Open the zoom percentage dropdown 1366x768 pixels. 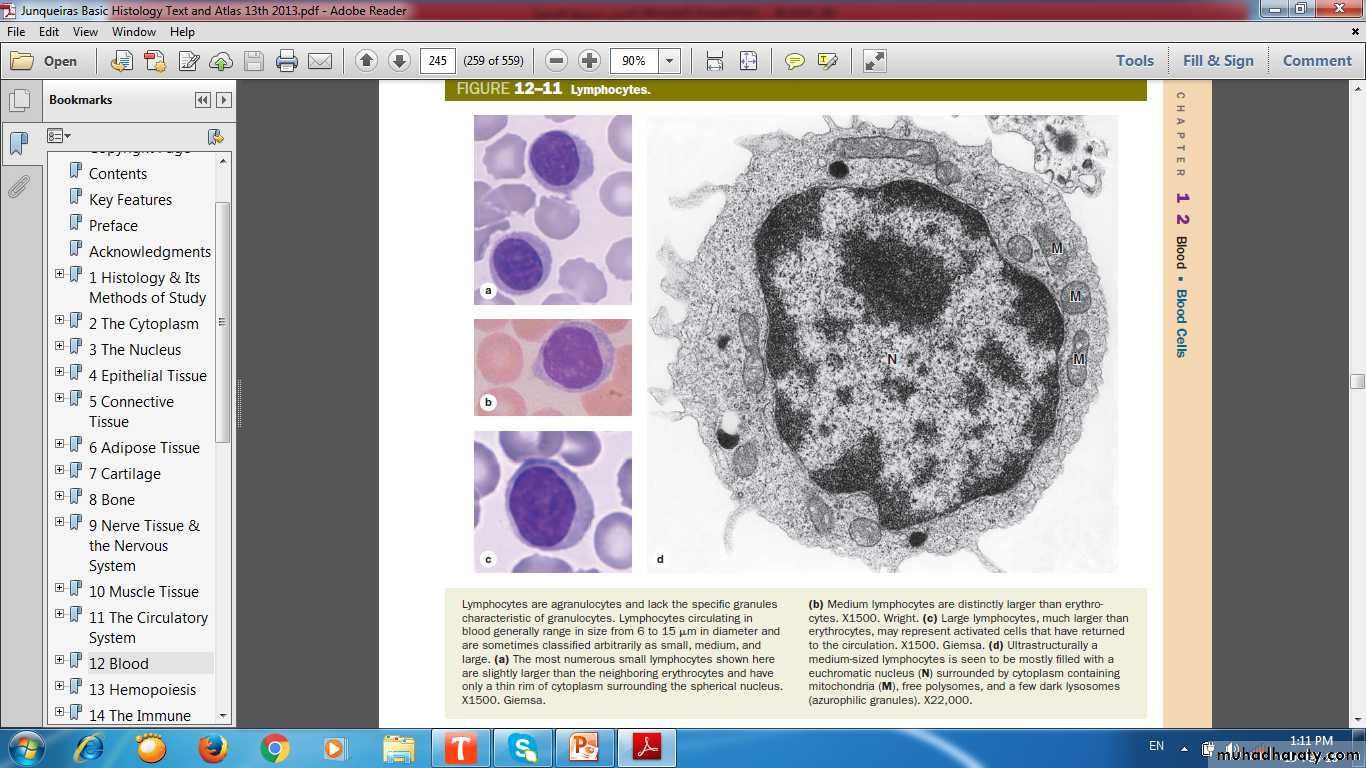pyautogui.click(x=669, y=61)
